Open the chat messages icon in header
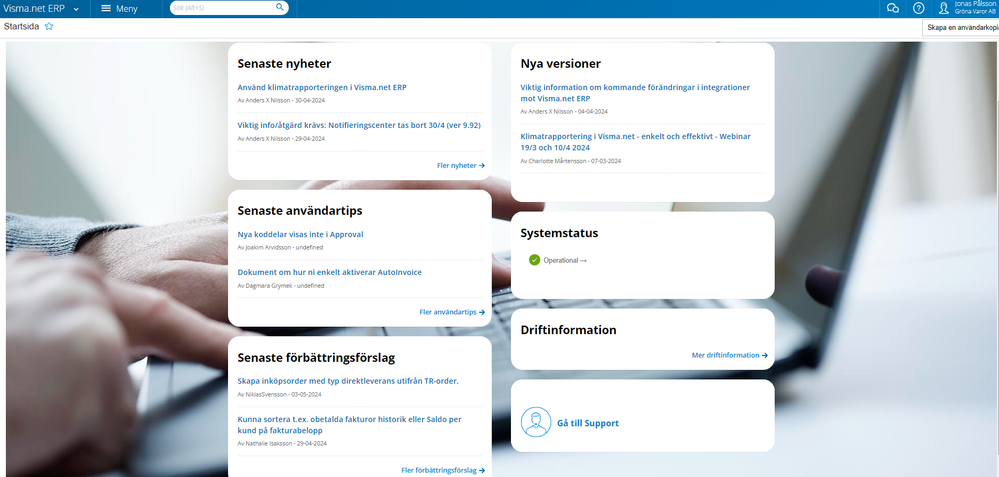999x477 pixels. point(893,8)
